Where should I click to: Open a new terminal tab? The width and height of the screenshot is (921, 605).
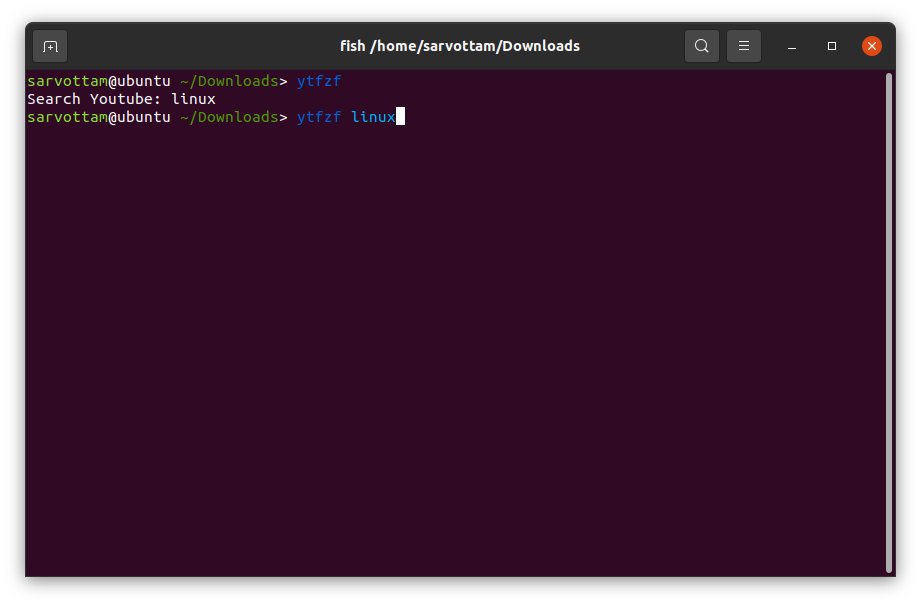[x=50, y=46]
